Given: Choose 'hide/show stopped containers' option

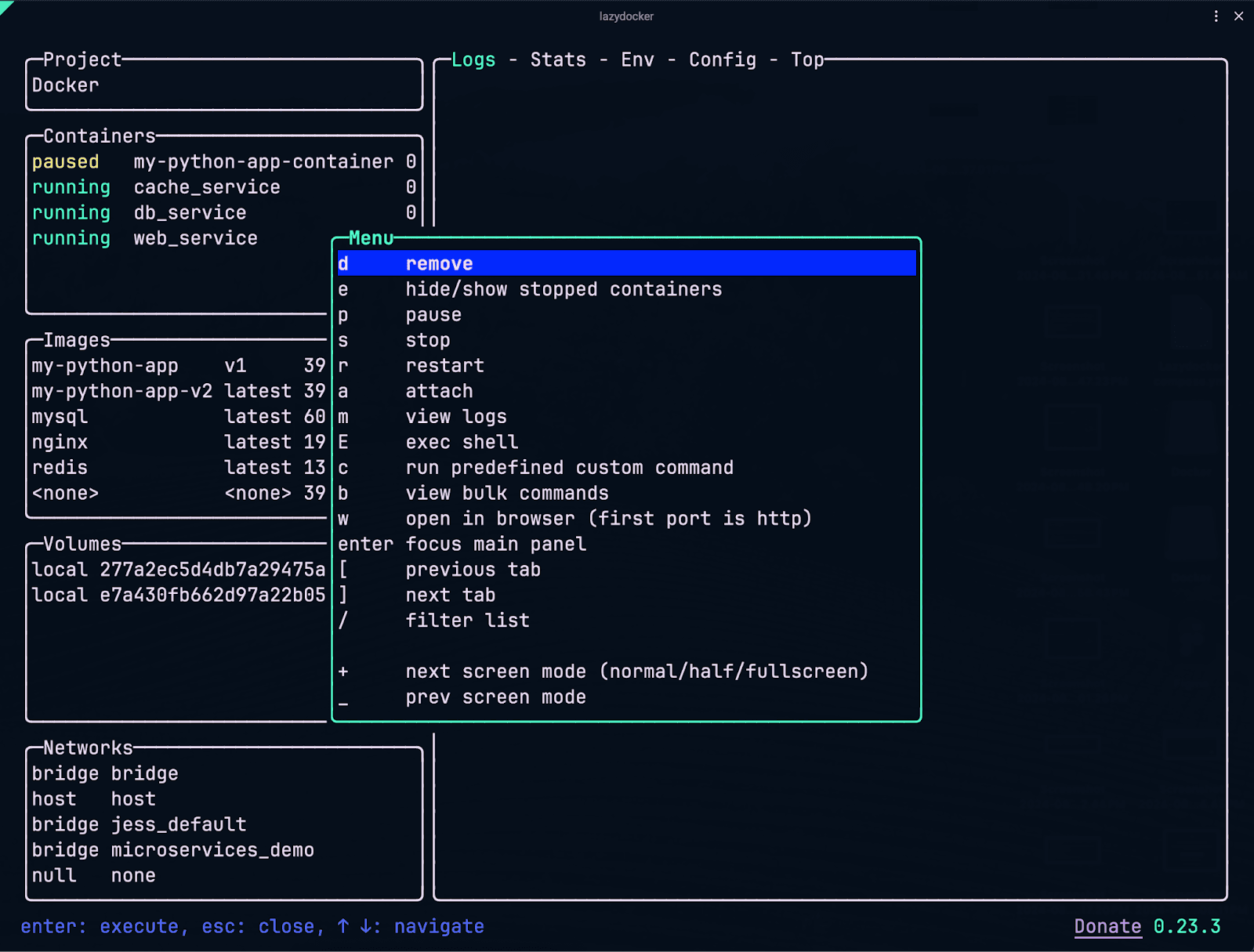Looking at the screenshot, I should point(563,290).
